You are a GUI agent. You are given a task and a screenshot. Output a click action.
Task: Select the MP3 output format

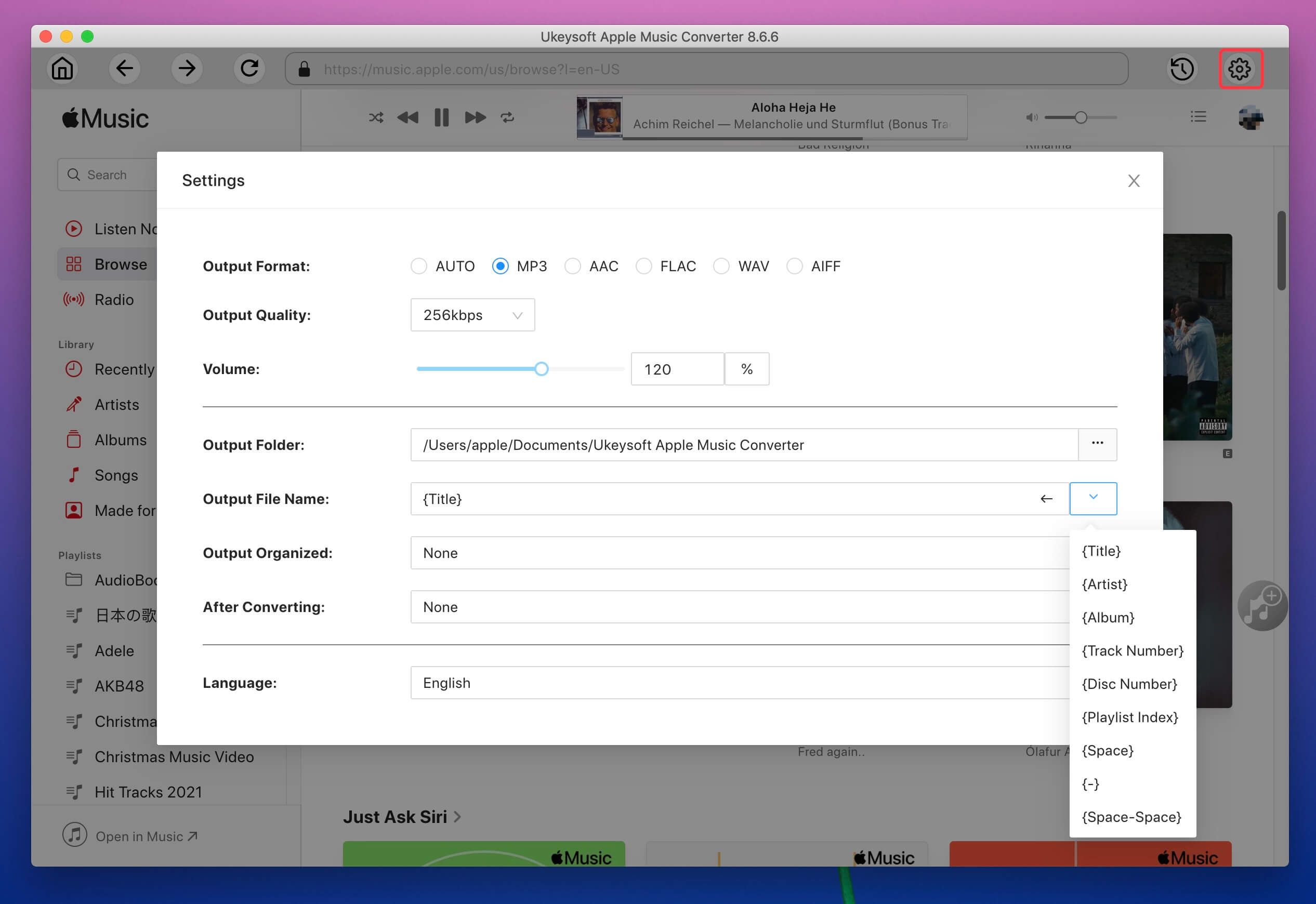[x=500, y=266]
